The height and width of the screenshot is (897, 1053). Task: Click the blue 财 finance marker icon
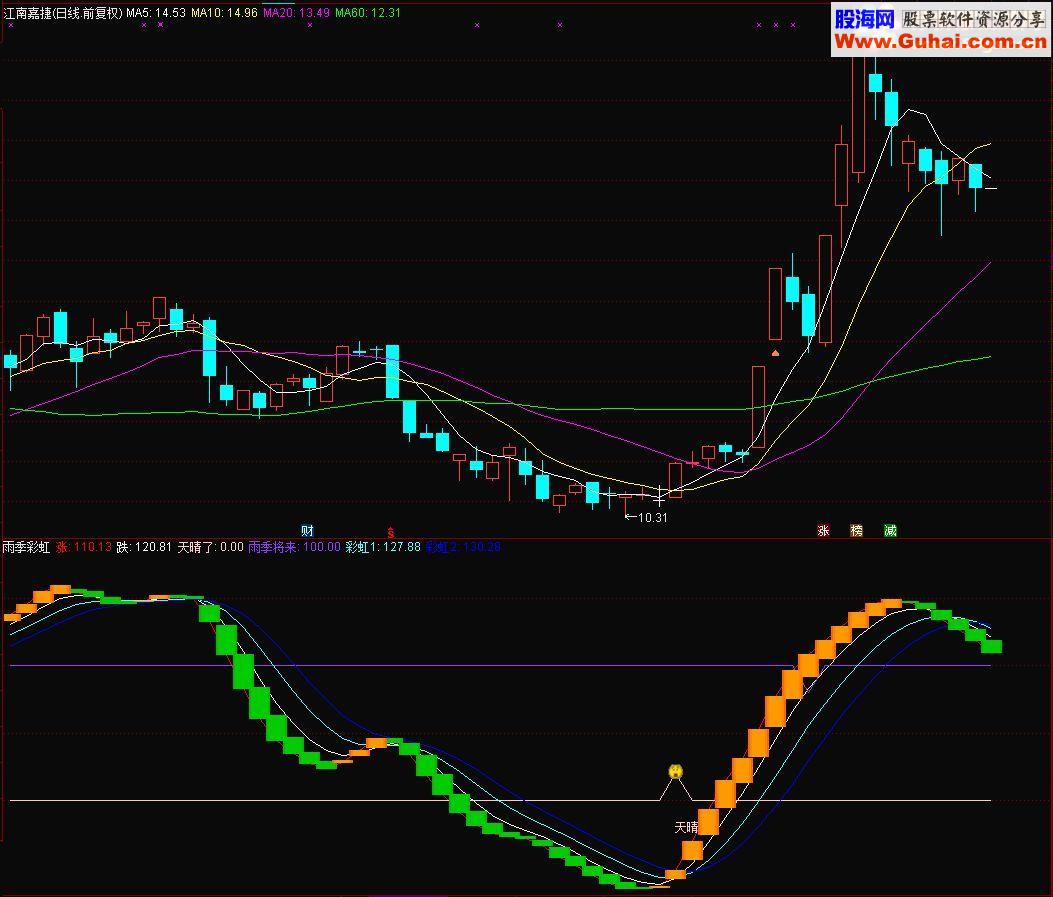tap(308, 531)
